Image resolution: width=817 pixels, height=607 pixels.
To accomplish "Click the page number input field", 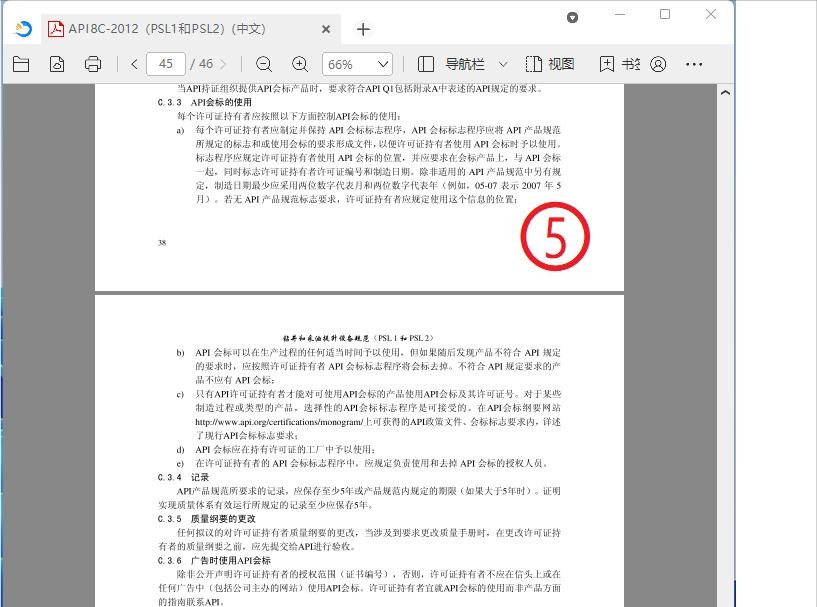I will (x=166, y=64).
